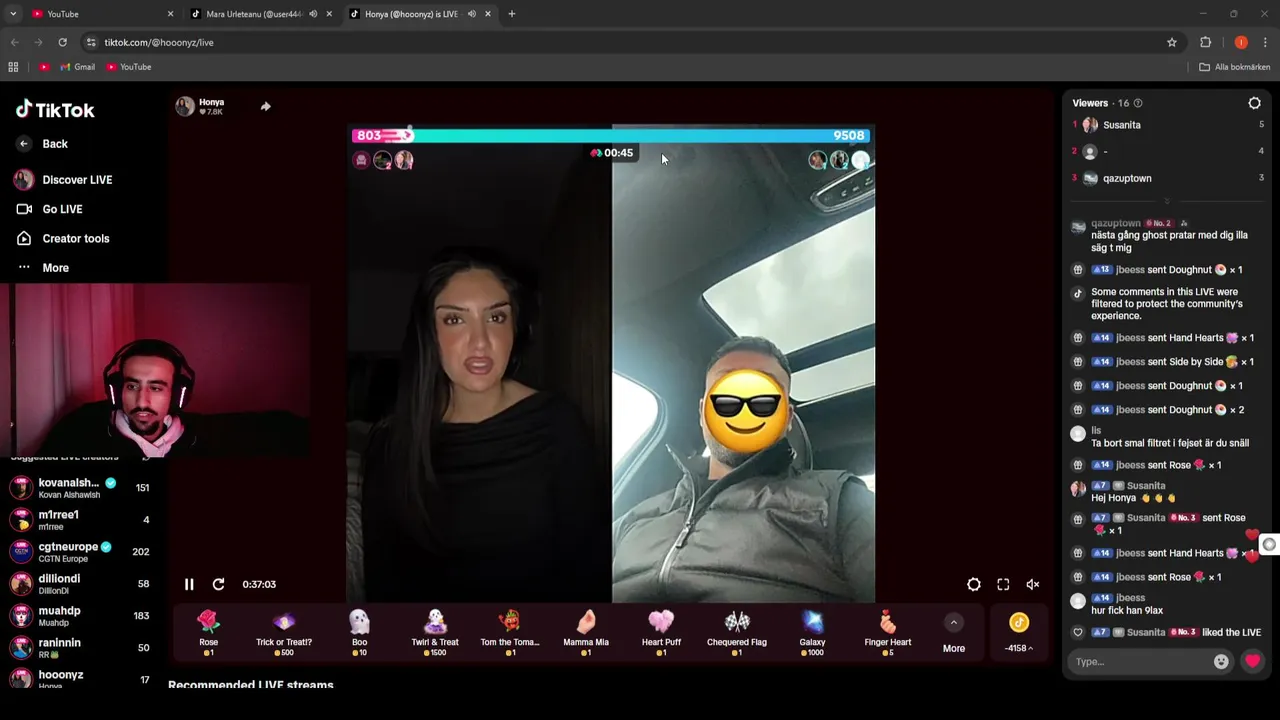Screen dimensions: 1280x720
Task: Open emoji picker in chat
Action: click(x=1221, y=661)
